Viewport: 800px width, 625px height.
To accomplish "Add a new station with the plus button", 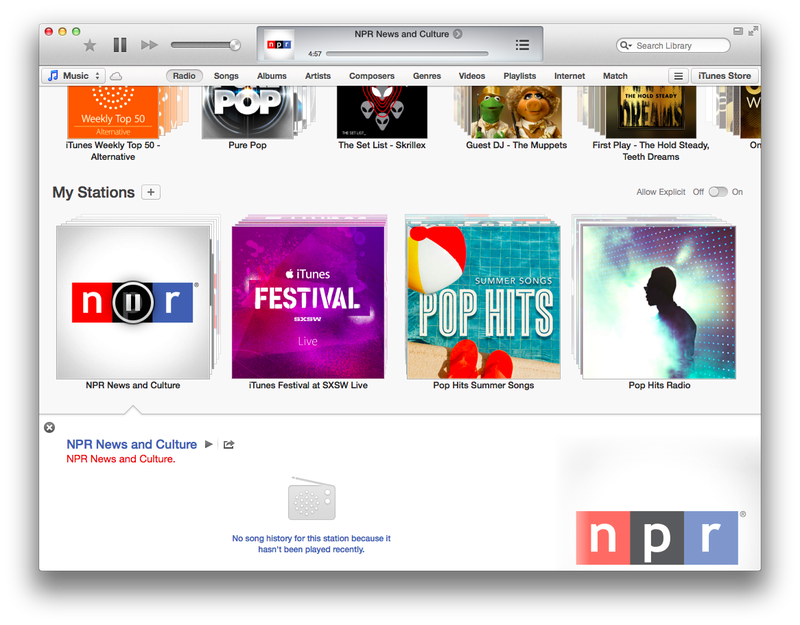I will pos(151,192).
